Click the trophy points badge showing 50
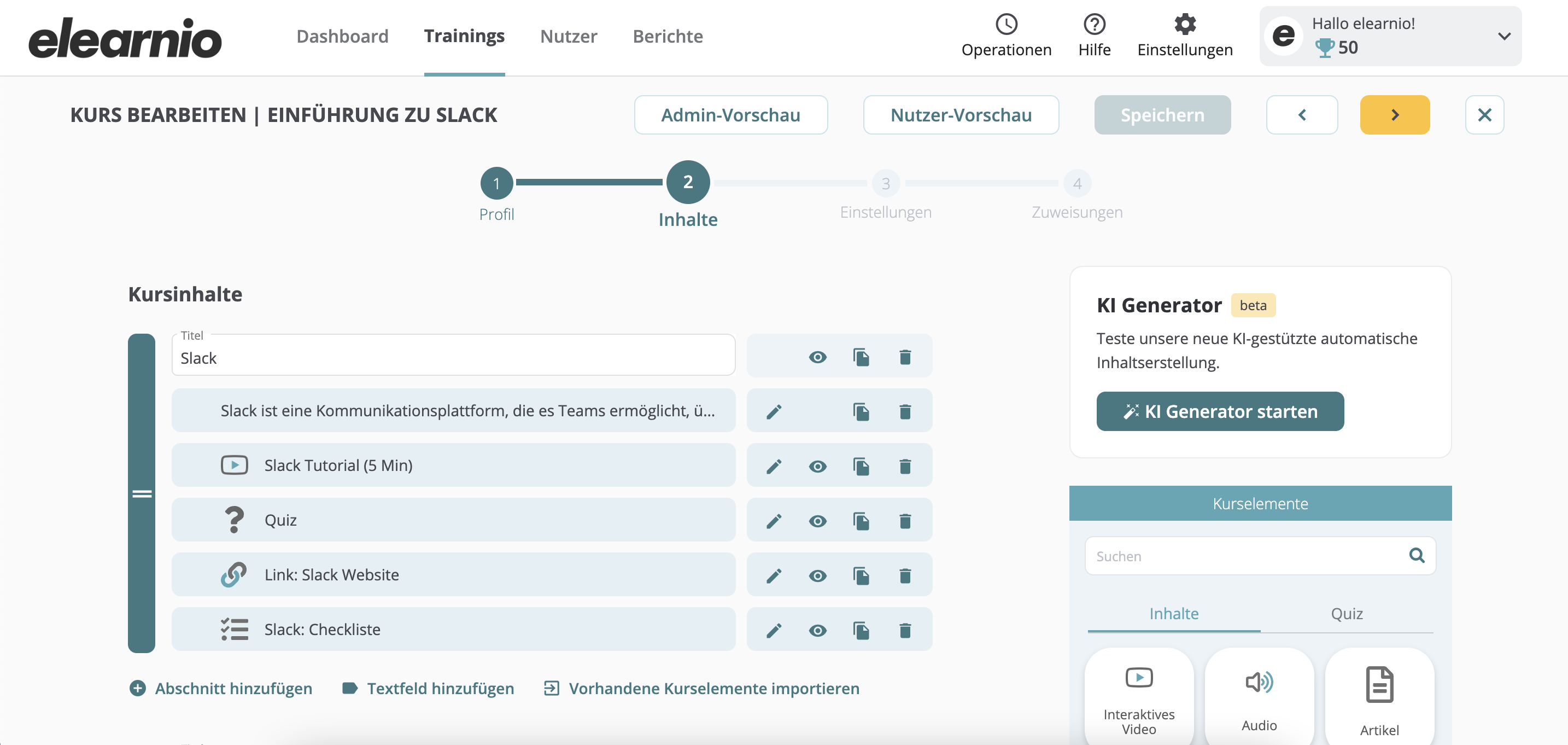 tap(1336, 48)
